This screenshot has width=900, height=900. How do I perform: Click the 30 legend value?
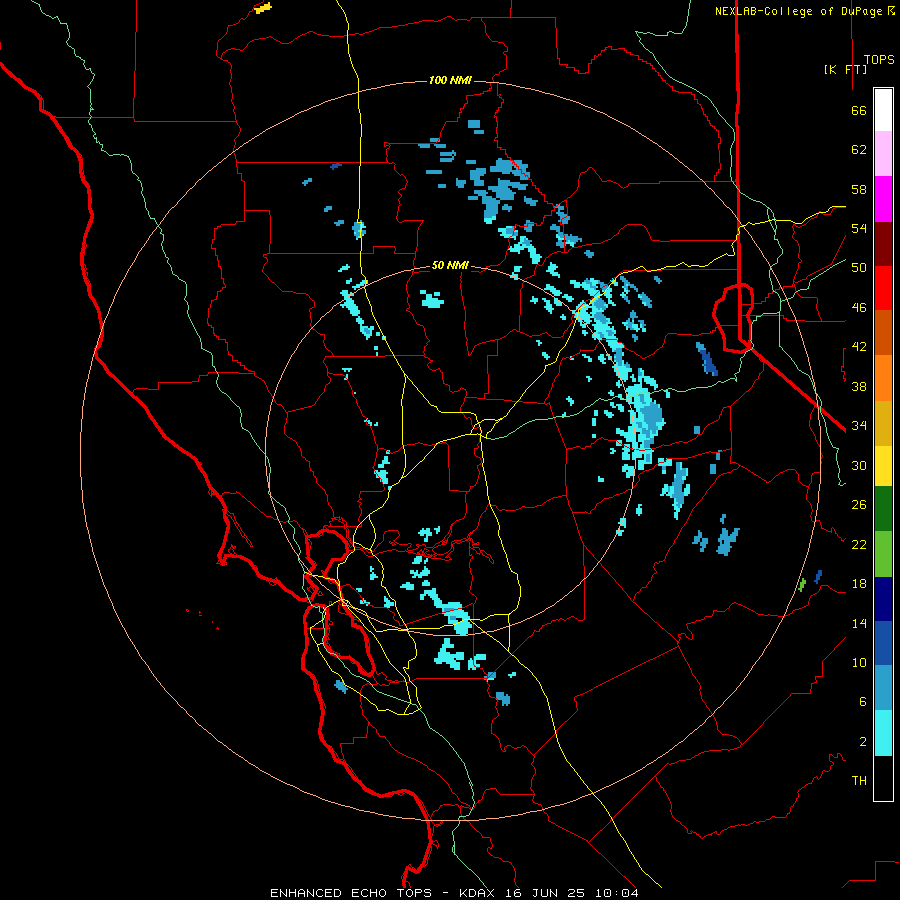pyautogui.click(x=859, y=465)
